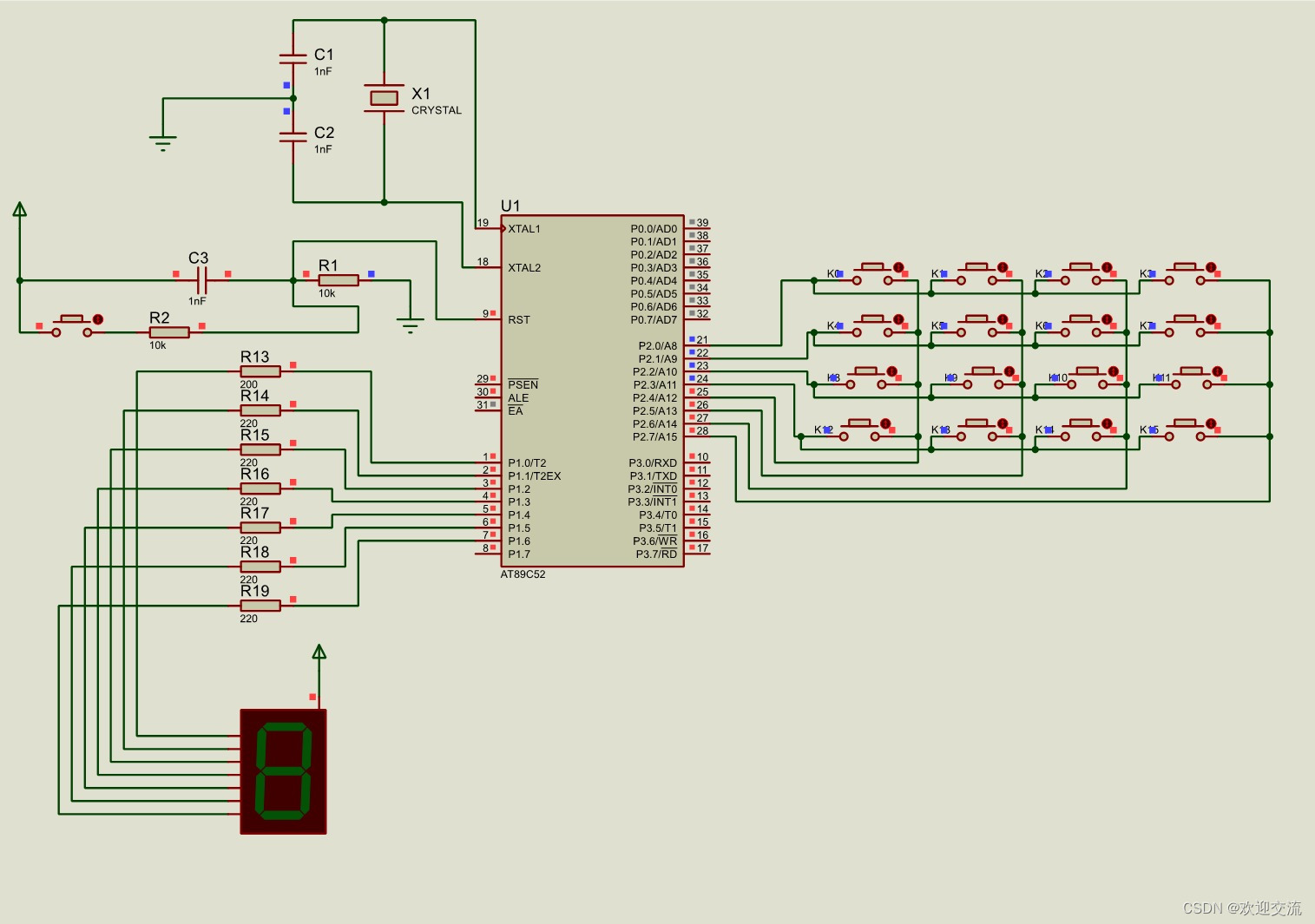Viewport: 1315px width, 924px height.
Task: Click the P0.0/AD0 pin label
Action: (654, 229)
